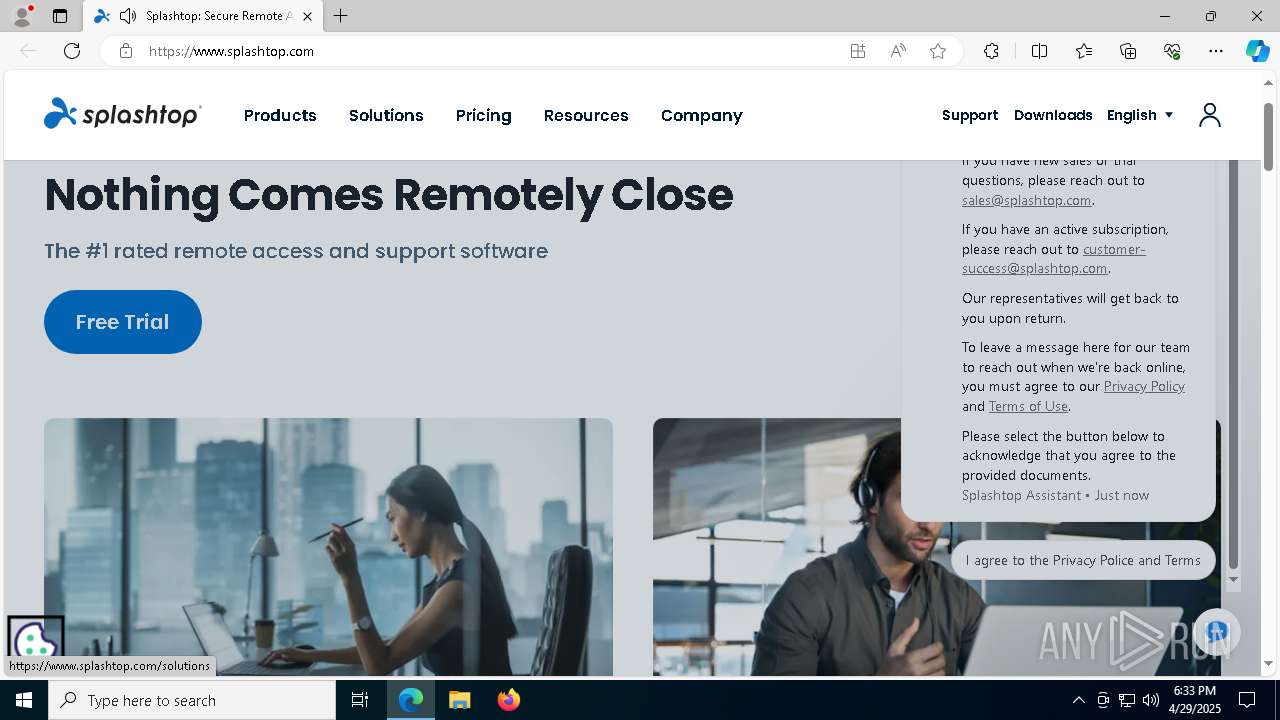
Task: Close the Splashtop tab
Action: click(x=307, y=16)
